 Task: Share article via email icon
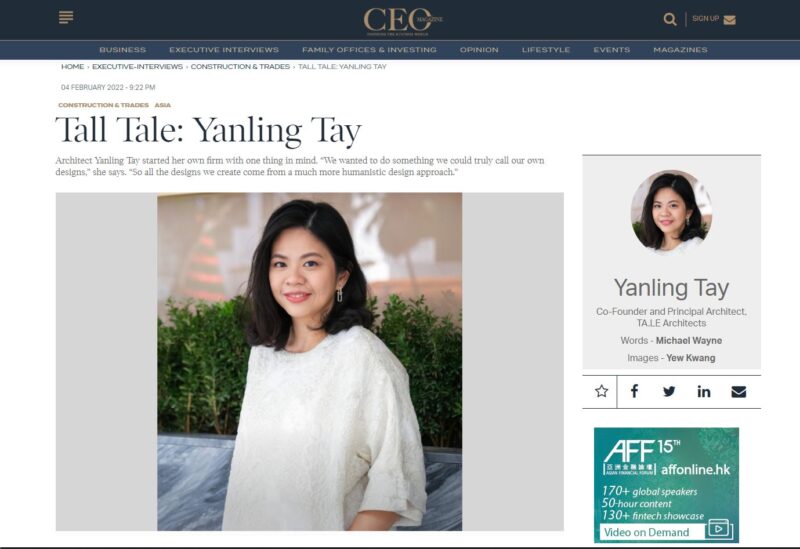[738, 391]
